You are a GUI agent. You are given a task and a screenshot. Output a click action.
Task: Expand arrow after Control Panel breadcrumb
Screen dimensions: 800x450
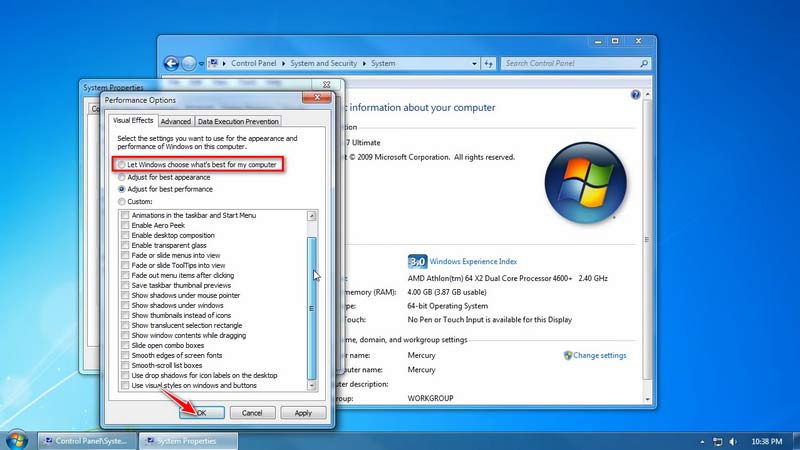284,64
